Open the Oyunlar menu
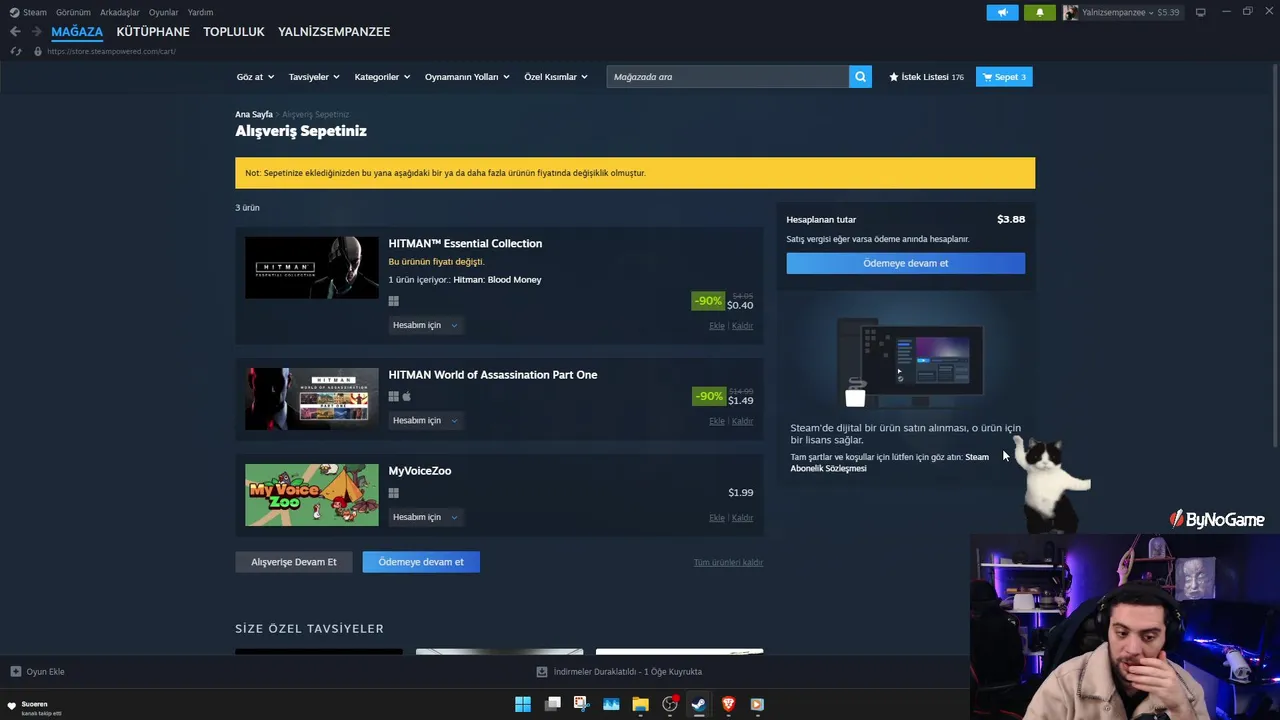Screen dimensions: 1280x720 coord(164,12)
